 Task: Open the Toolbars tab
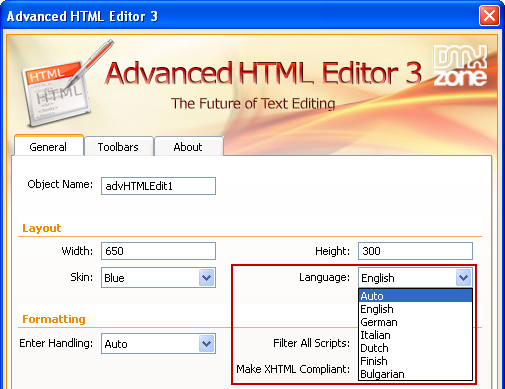point(119,147)
